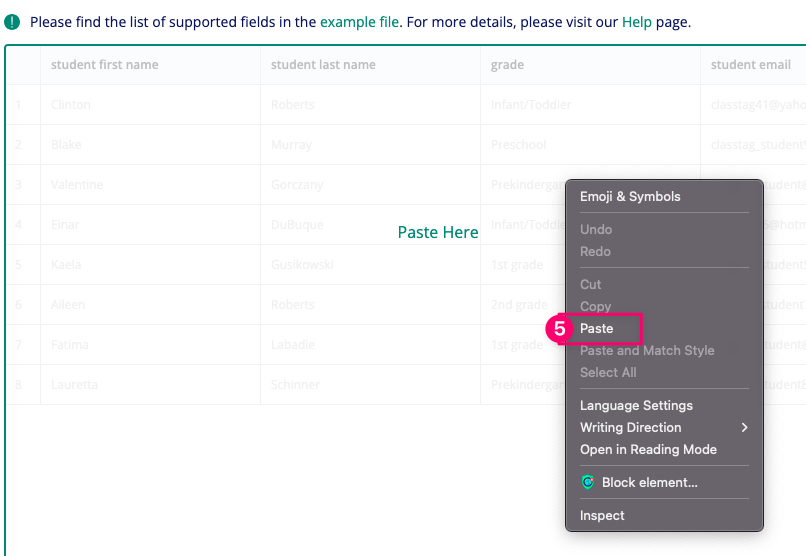
Task: Click the student email column header
Action: [750, 65]
